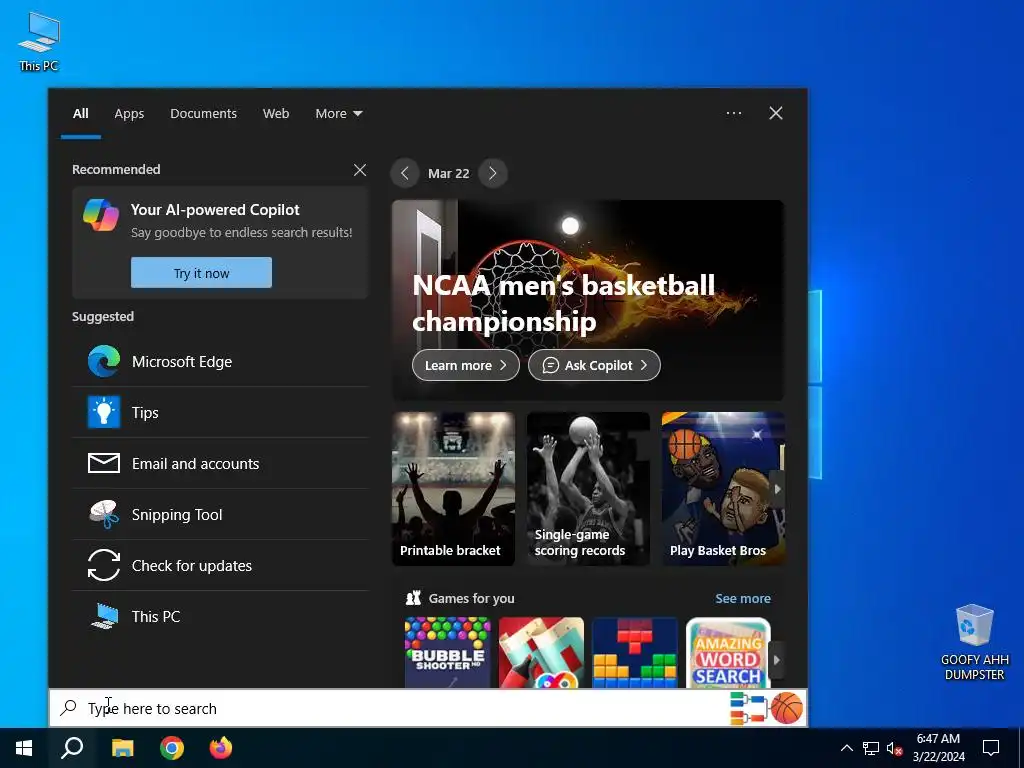
Task: Click the Copilot logo in Recommended
Action: 101,215
